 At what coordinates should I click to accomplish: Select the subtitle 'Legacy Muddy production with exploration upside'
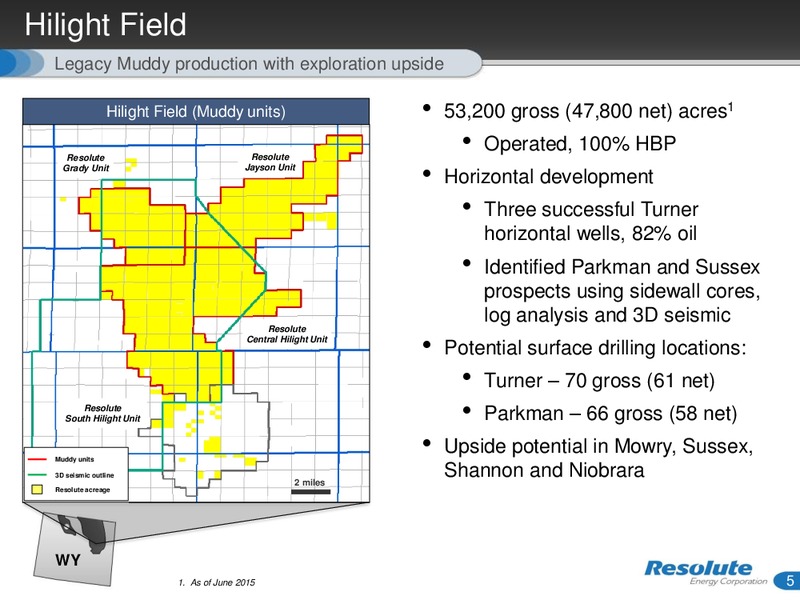point(249,64)
